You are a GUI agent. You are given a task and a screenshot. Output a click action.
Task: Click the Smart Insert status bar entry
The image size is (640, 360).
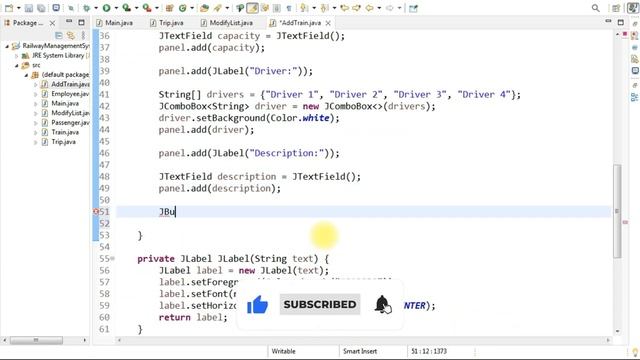[x=360, y=351]
